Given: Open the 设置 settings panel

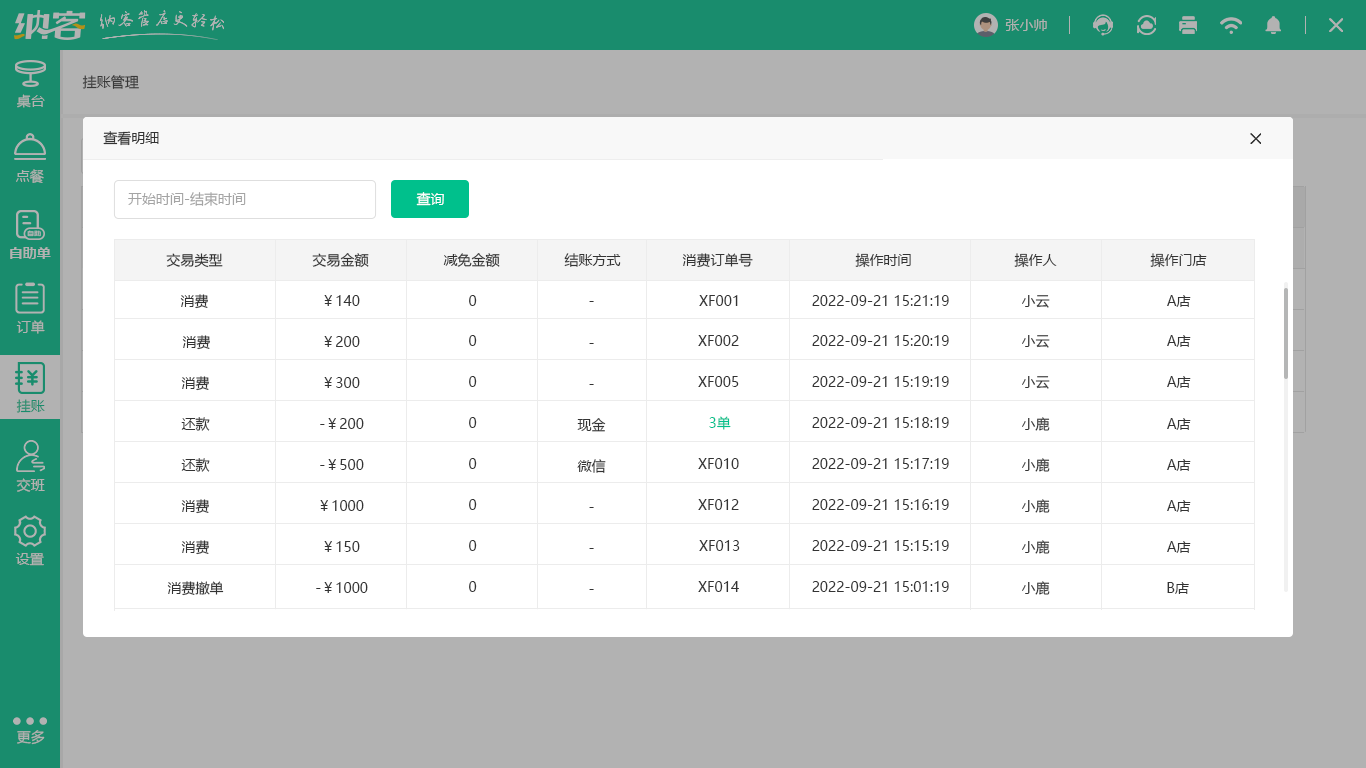Looking at the screenshot, I should (x=30, y=540).
